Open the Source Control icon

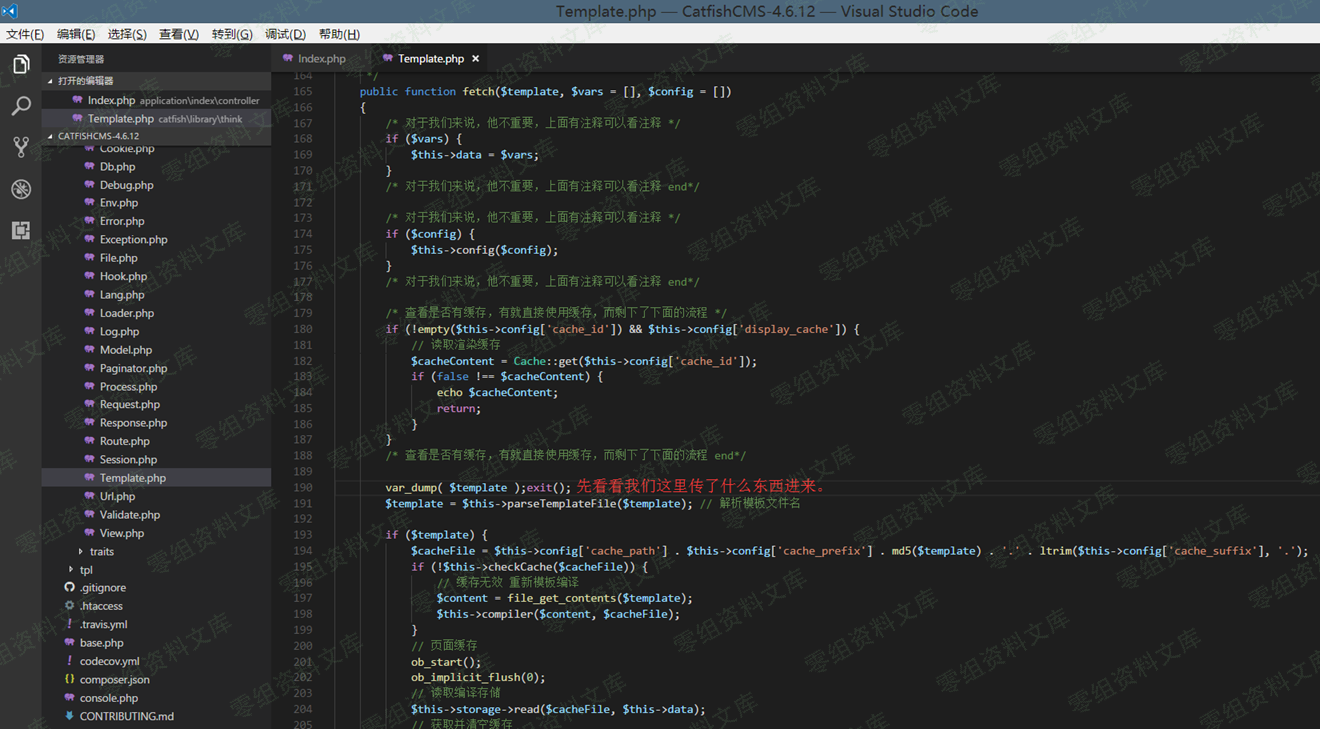click(x=21, y=147)
